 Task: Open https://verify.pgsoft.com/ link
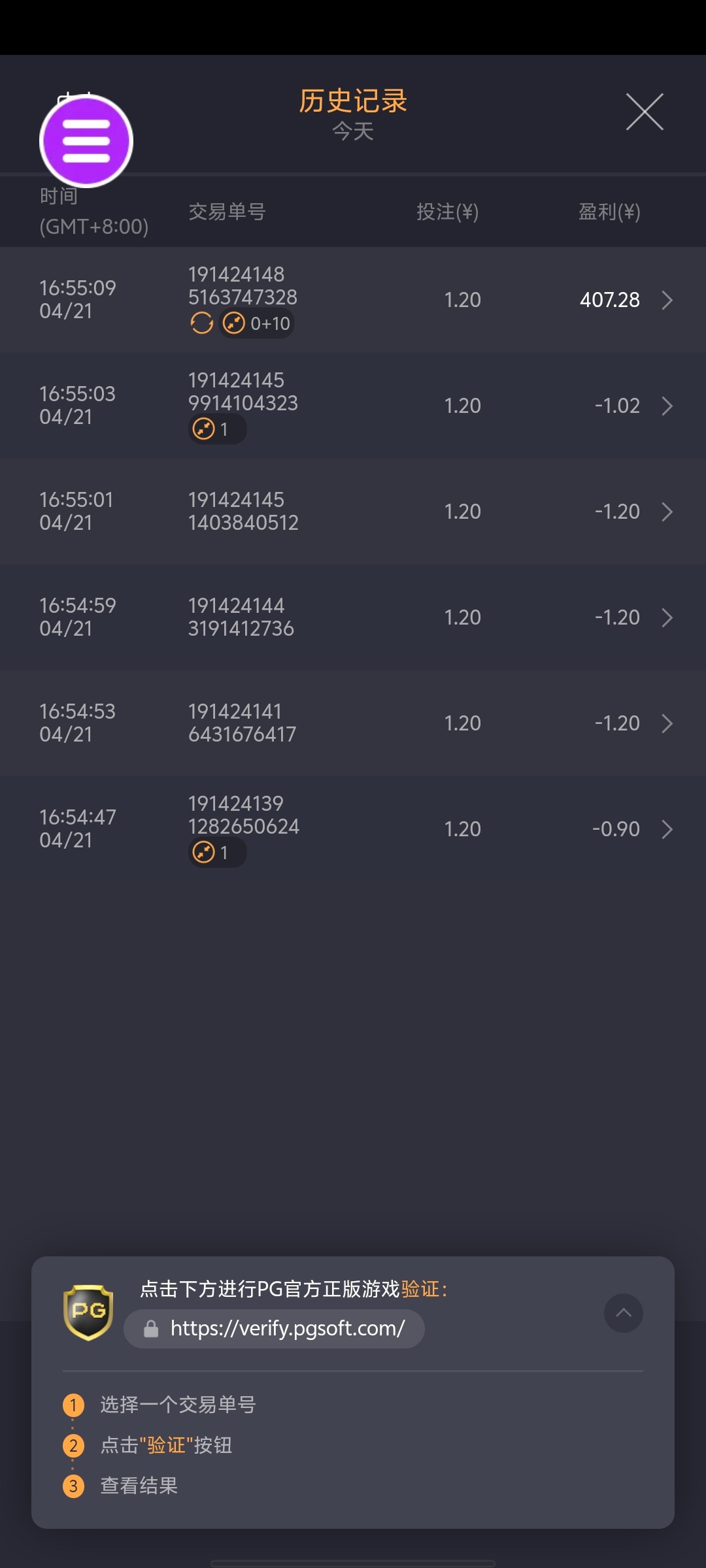(288, 1328)
